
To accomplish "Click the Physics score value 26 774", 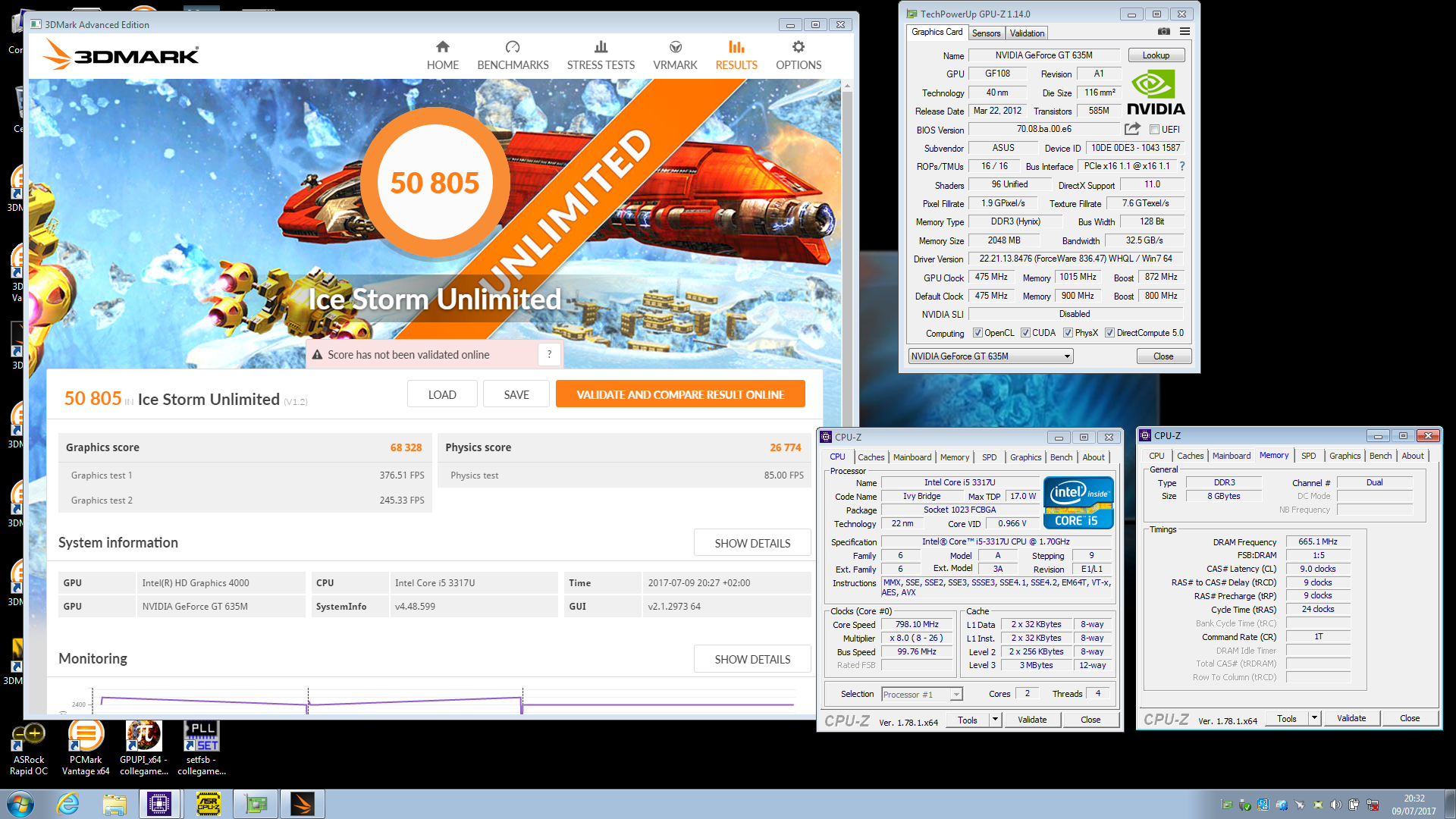I will (x=785, y=447).
